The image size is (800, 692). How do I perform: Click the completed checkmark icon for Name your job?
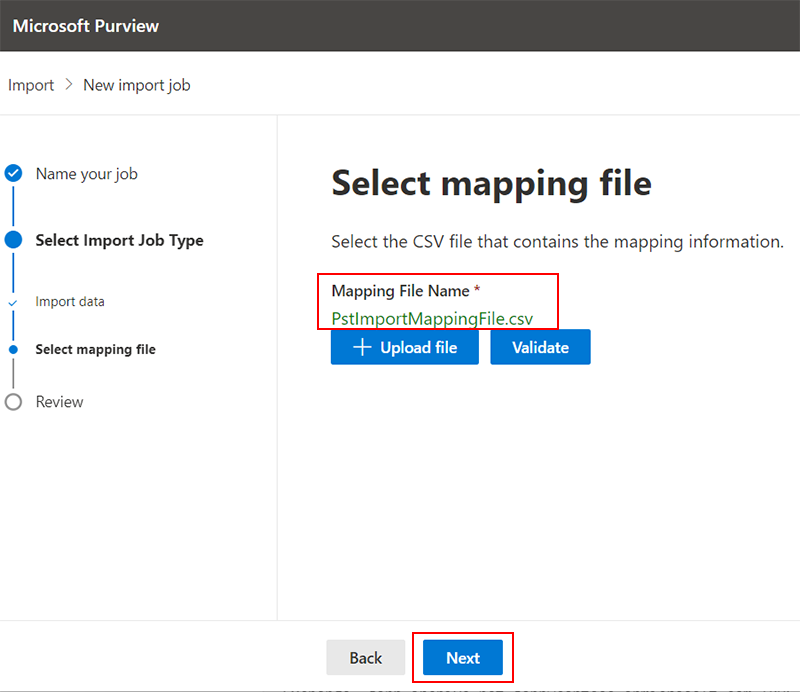point(13,173)
